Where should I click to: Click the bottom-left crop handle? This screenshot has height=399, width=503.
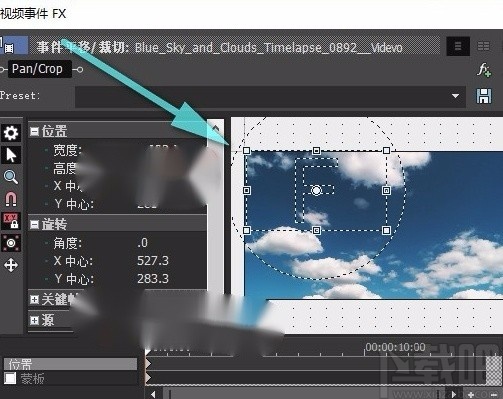(246, 230)
